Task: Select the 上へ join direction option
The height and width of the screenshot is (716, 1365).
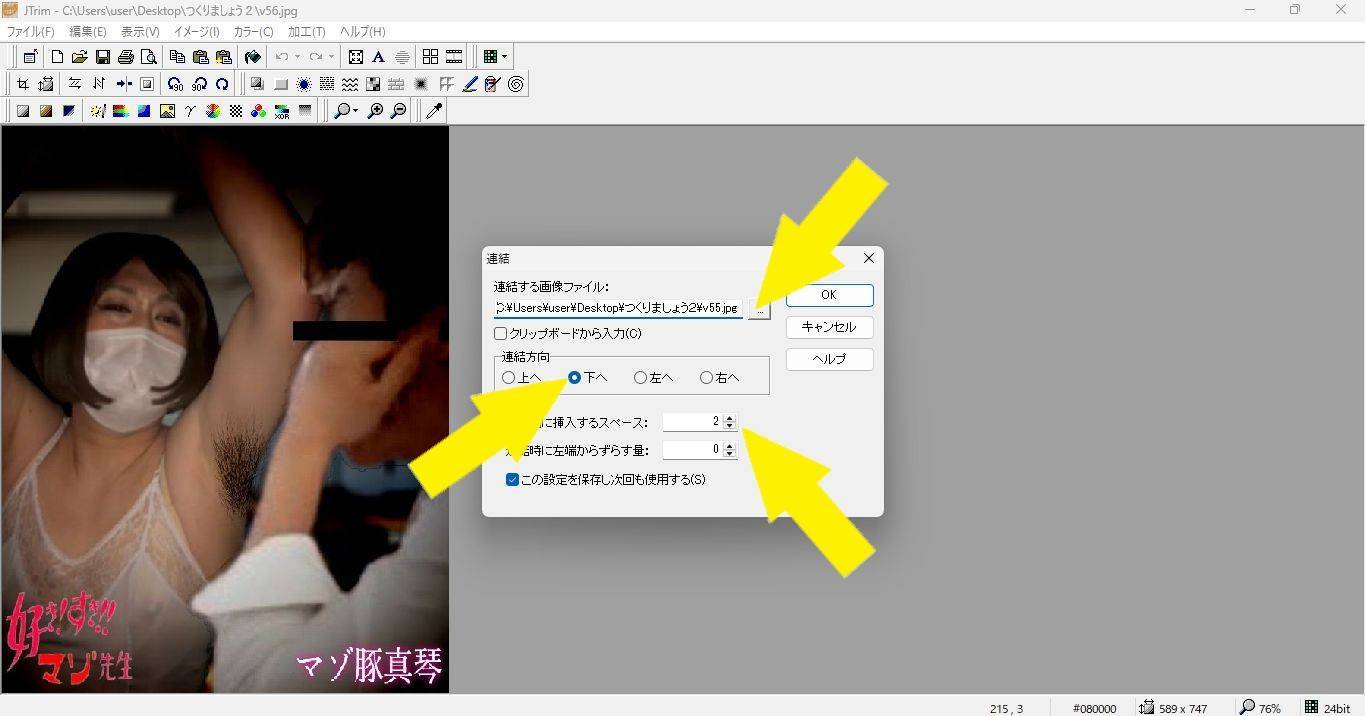Action: pyautogui.click(x=509, y=377)
